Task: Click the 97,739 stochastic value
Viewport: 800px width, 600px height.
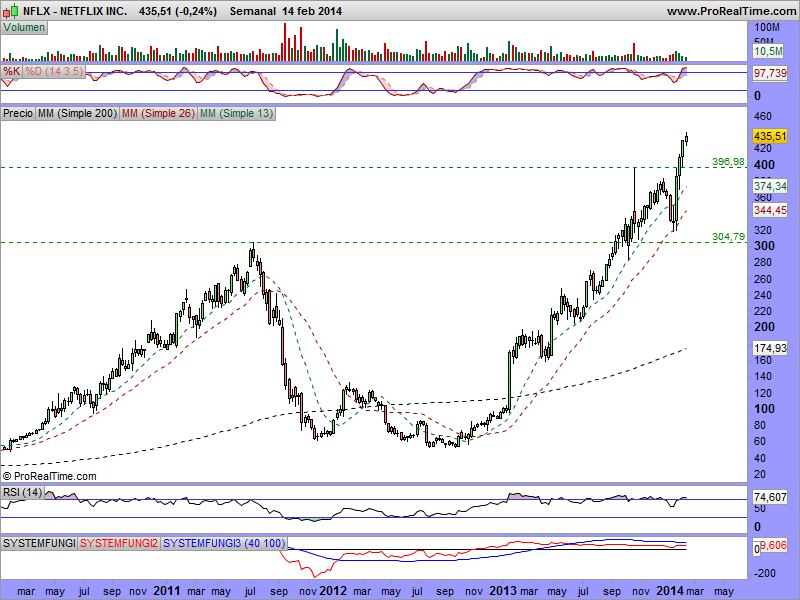Action: coord(770,73)
